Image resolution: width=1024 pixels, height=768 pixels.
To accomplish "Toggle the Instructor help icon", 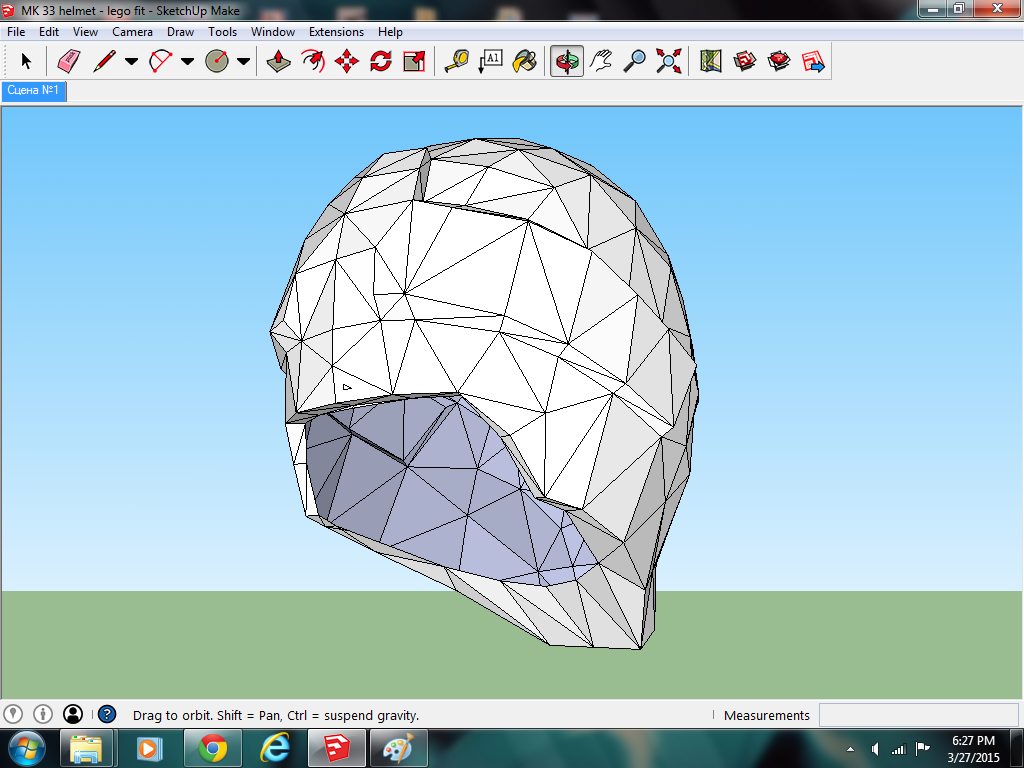I will (x=107, y=714).
